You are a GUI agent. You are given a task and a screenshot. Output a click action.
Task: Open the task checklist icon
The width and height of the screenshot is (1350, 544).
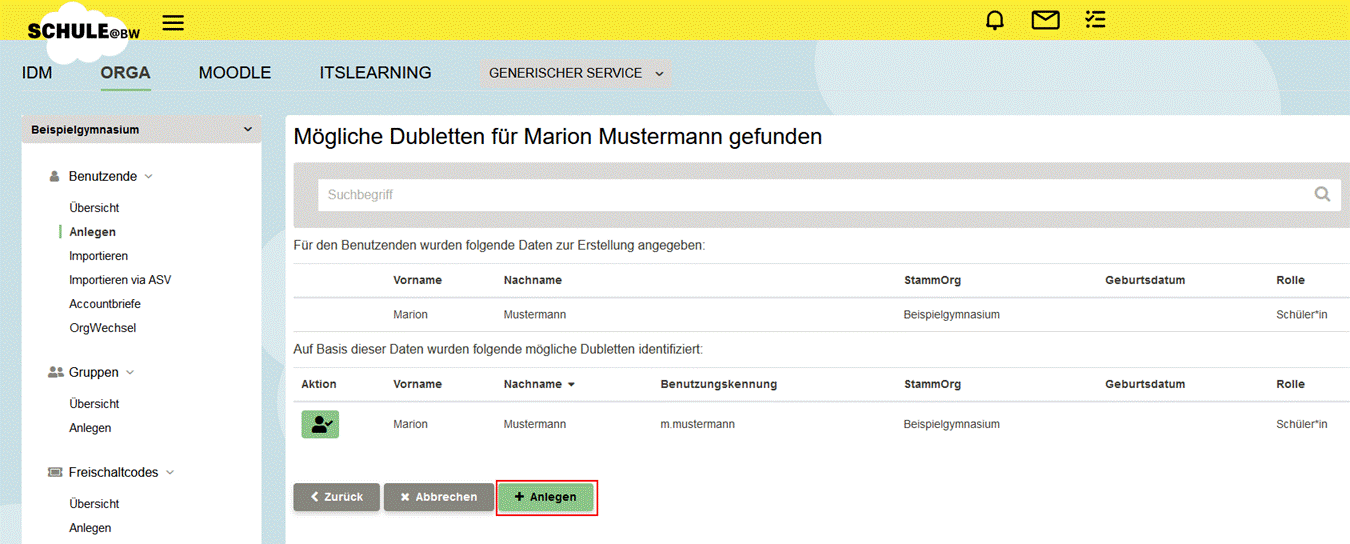point(1096,20)
